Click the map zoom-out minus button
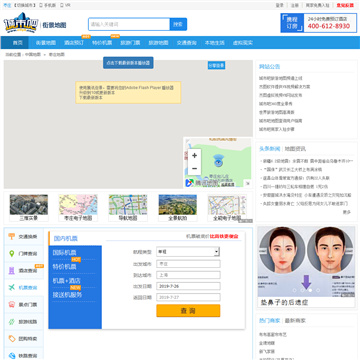Image resolution: width=360 pixels, height=360 pixels. tap(194, 169)
